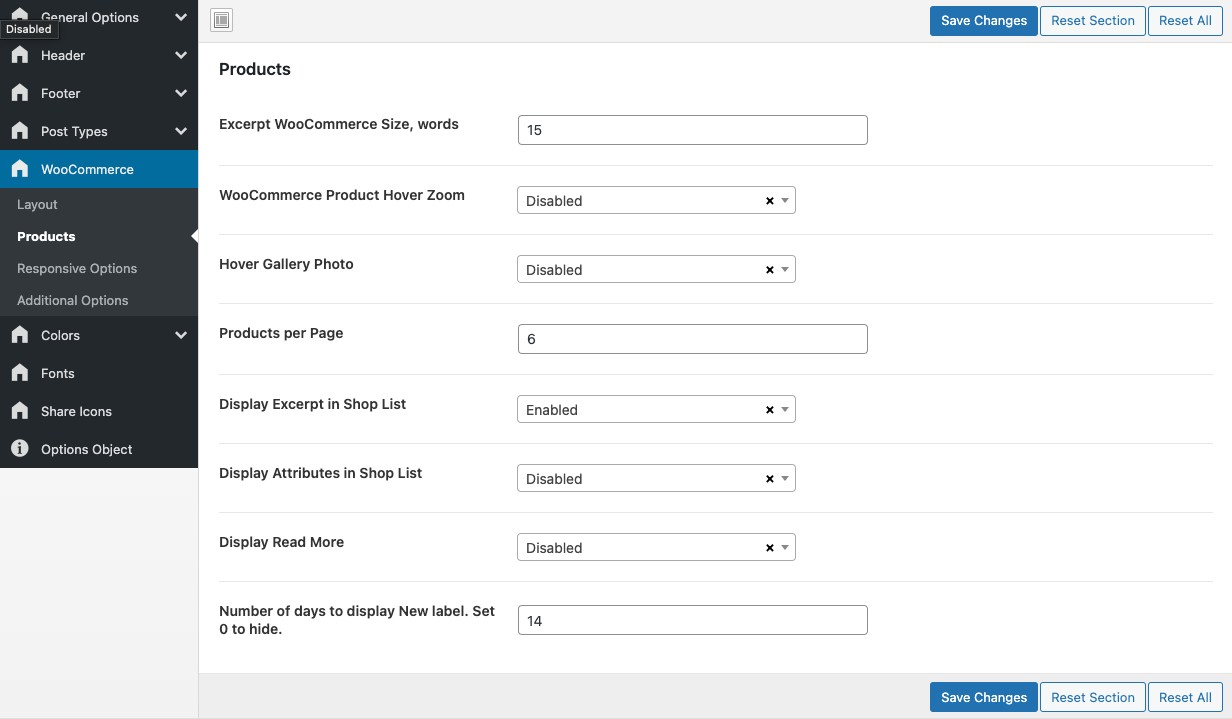Screen dimensions: 1232x719
Task: Click the home icon beside Header
Action: tap(20, 55)
